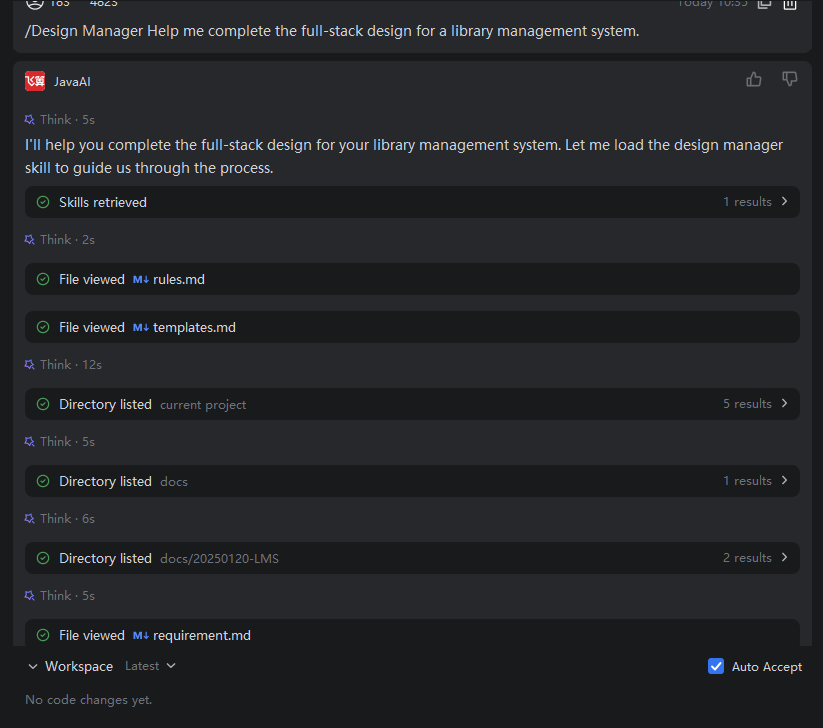Viewport: 823px width, 728px height.
Task: Click the user avatar icon at top
Action: coord(35,4)
